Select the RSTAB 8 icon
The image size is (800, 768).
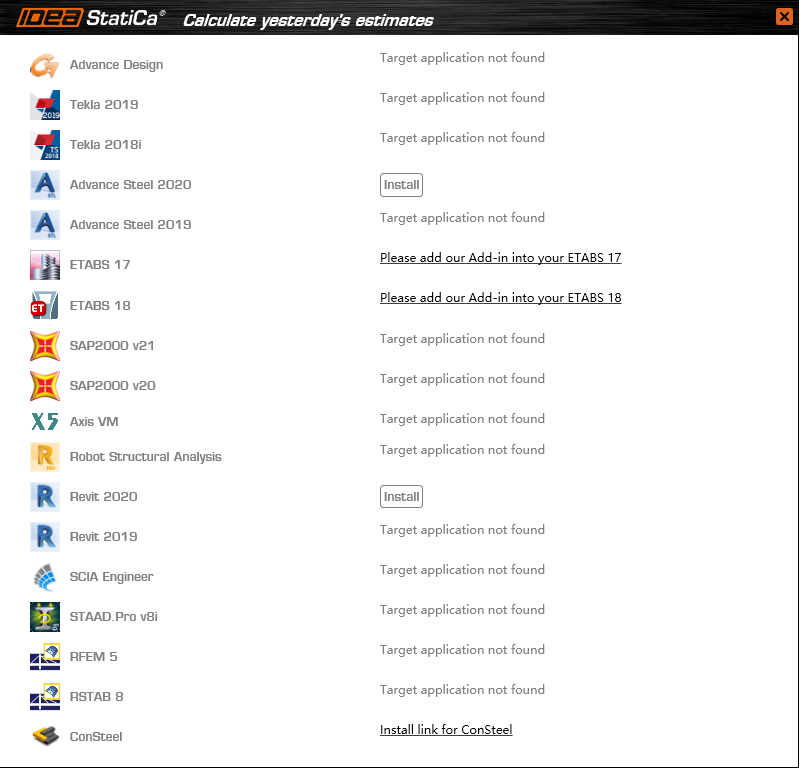coord(45,697)
